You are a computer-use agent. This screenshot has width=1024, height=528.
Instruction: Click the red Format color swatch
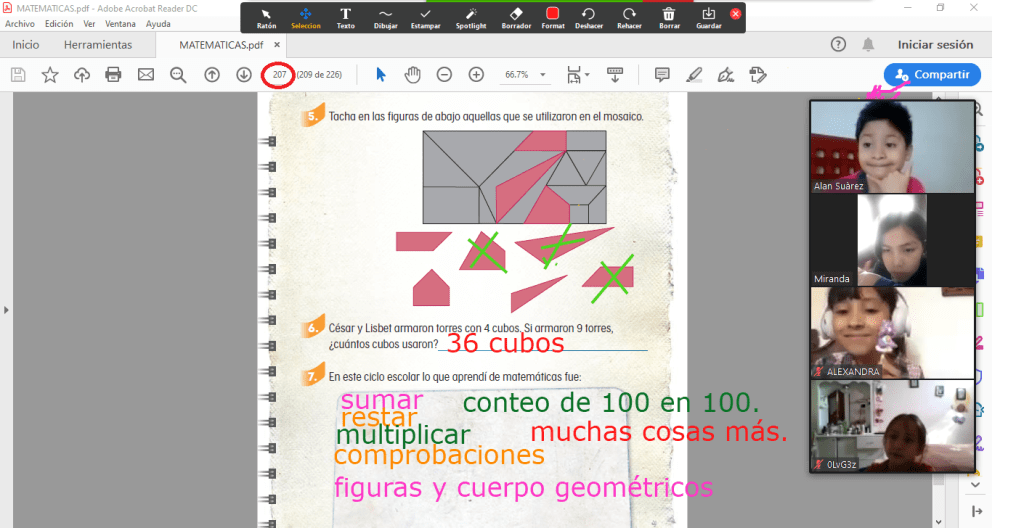pos(552,15)
